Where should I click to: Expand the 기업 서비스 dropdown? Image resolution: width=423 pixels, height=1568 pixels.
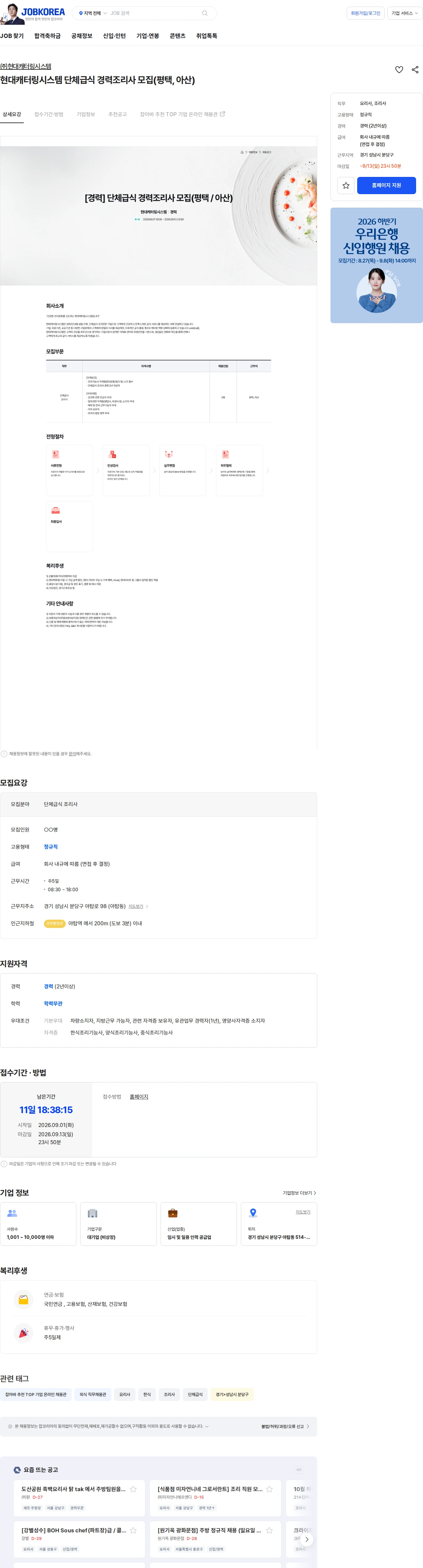[405, 14]
